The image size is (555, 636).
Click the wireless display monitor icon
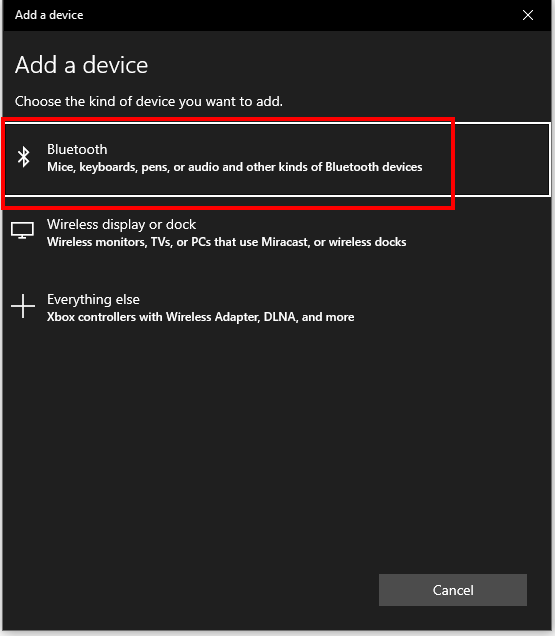22,230
